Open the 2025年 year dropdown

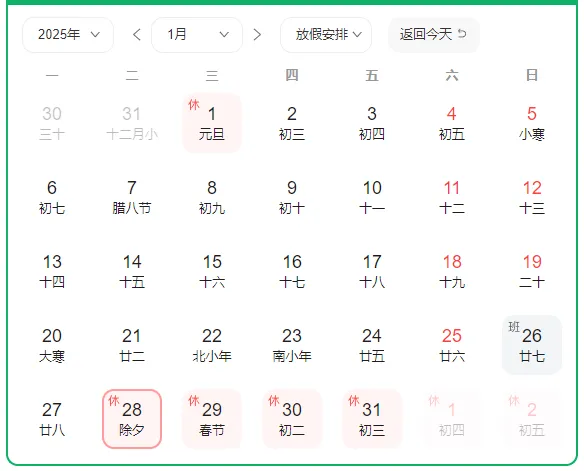tap(68, 35)
